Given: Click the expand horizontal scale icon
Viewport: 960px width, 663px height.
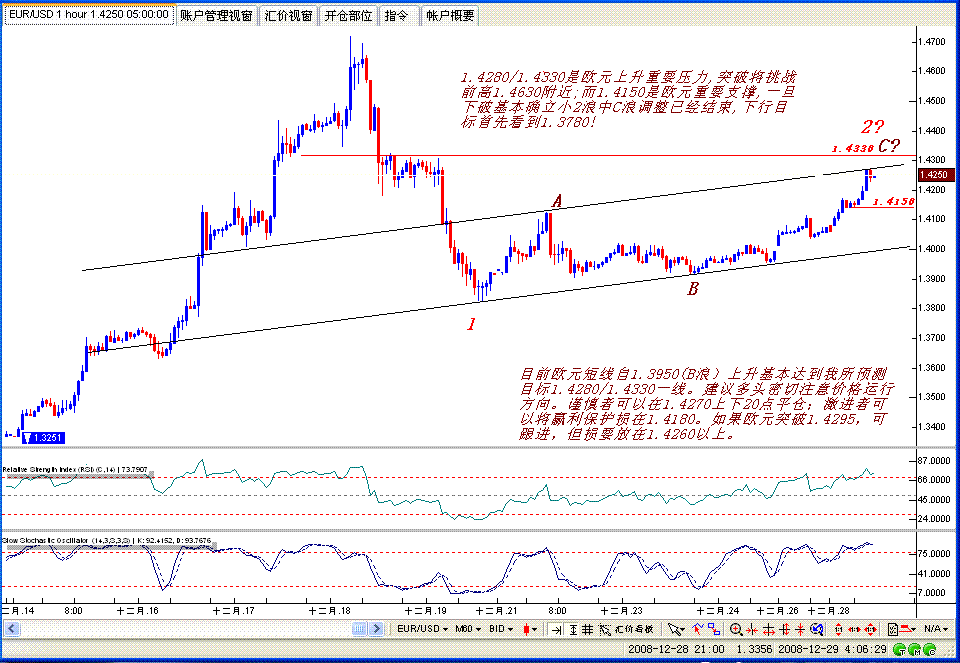Looking at the screenshot, I should pos(769,629).
